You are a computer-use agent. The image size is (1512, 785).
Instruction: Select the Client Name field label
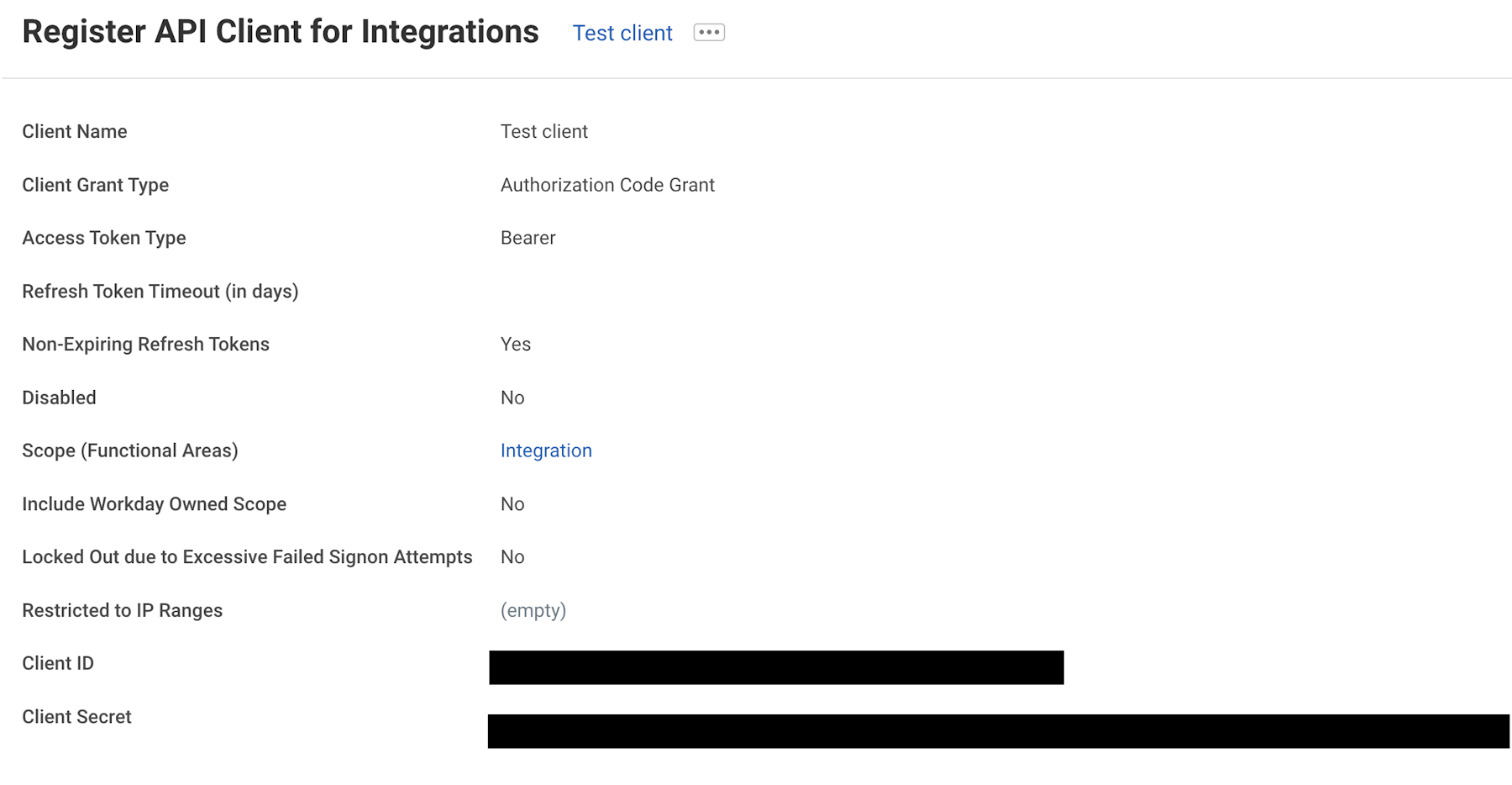75,132
